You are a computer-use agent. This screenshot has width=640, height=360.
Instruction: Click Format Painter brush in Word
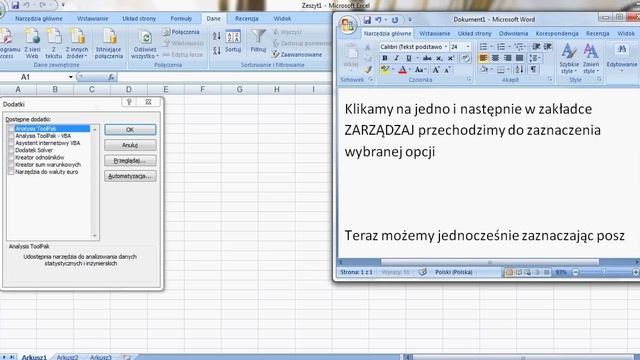point(368,70)
